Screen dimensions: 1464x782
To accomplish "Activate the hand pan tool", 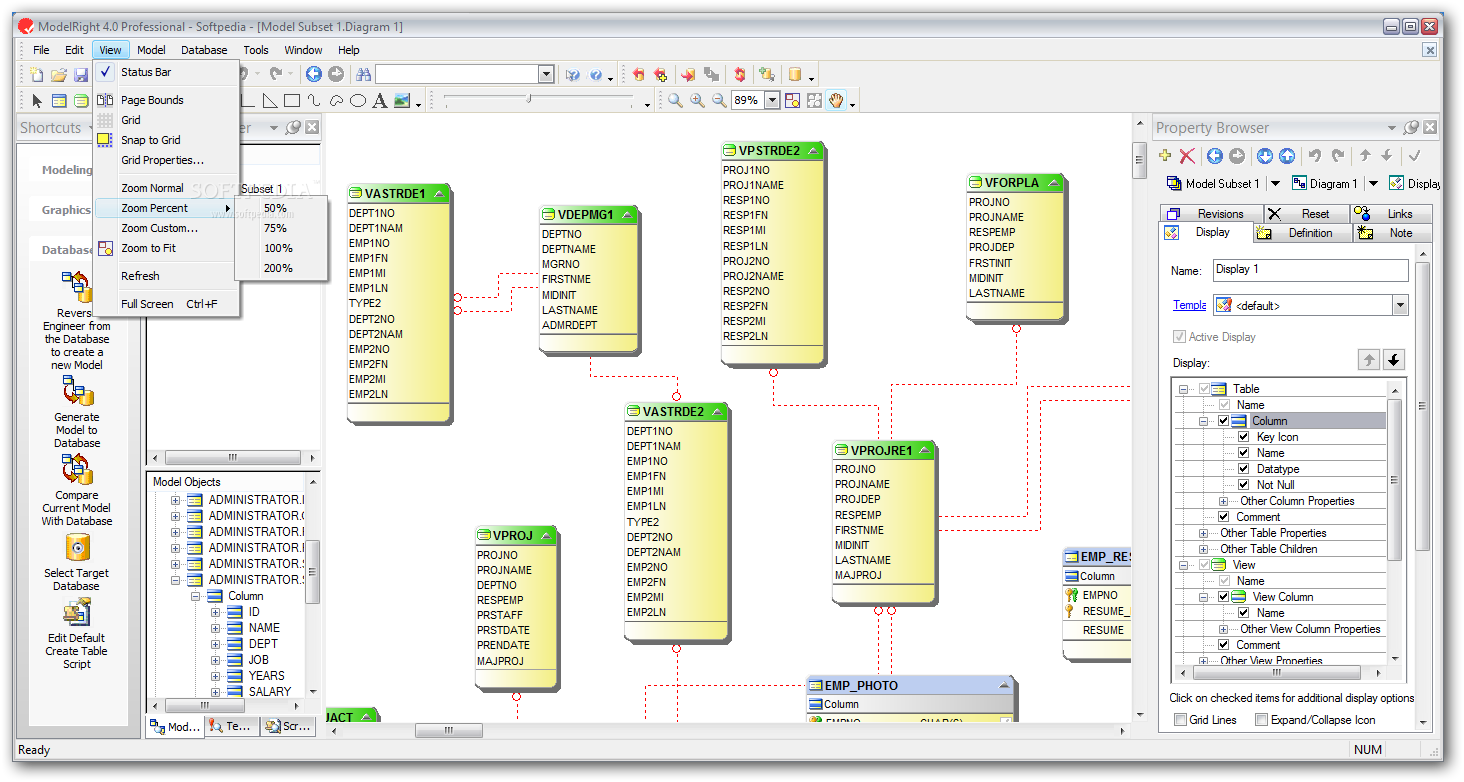I will tap(836, 101).
